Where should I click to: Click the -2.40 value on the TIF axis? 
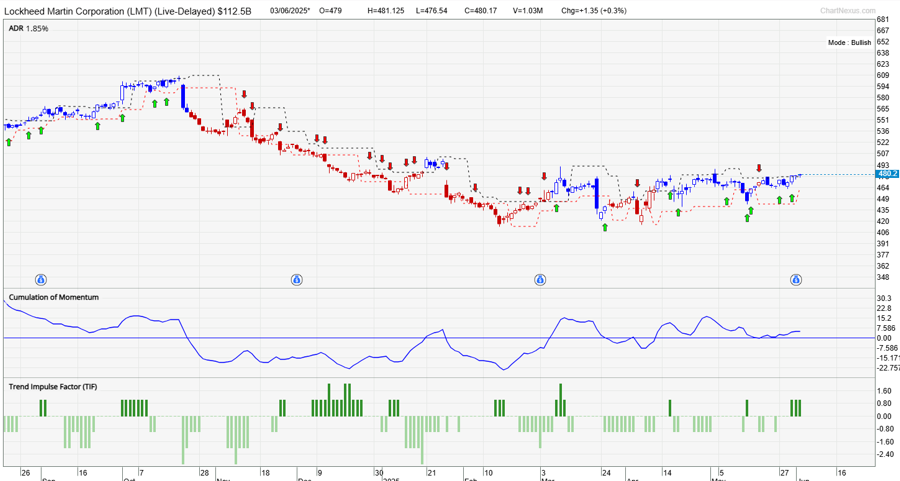click(x=885, y=455)
